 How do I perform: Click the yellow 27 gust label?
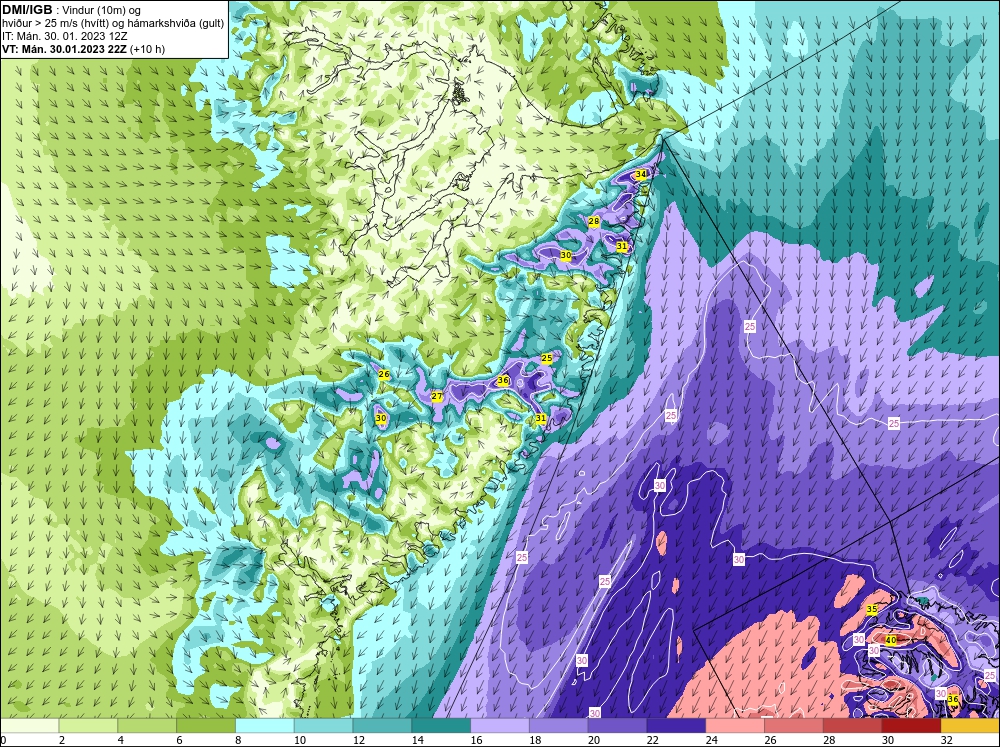tap(437, 396)
